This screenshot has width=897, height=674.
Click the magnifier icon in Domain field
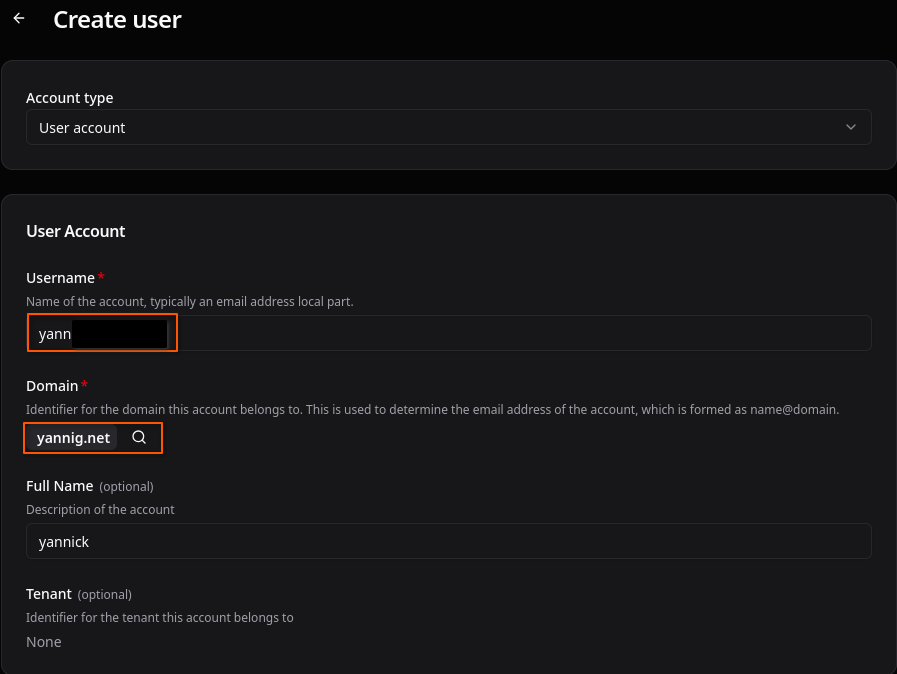pyautogui.click(x=139, y=438)
